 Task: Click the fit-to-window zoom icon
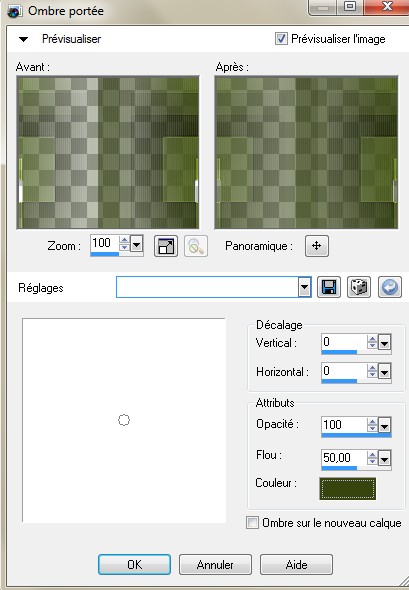click(x=166, y=246)
